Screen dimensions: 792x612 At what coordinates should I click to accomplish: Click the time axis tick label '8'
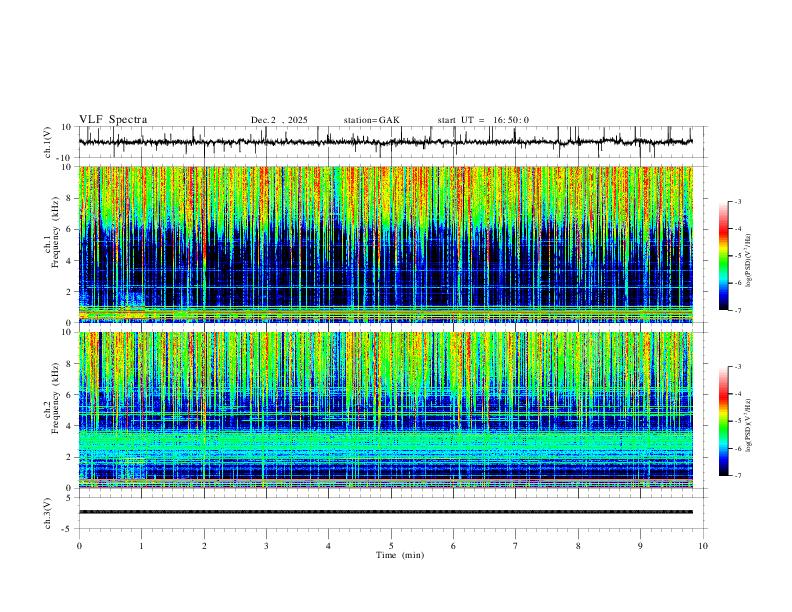tap(578, 546)
